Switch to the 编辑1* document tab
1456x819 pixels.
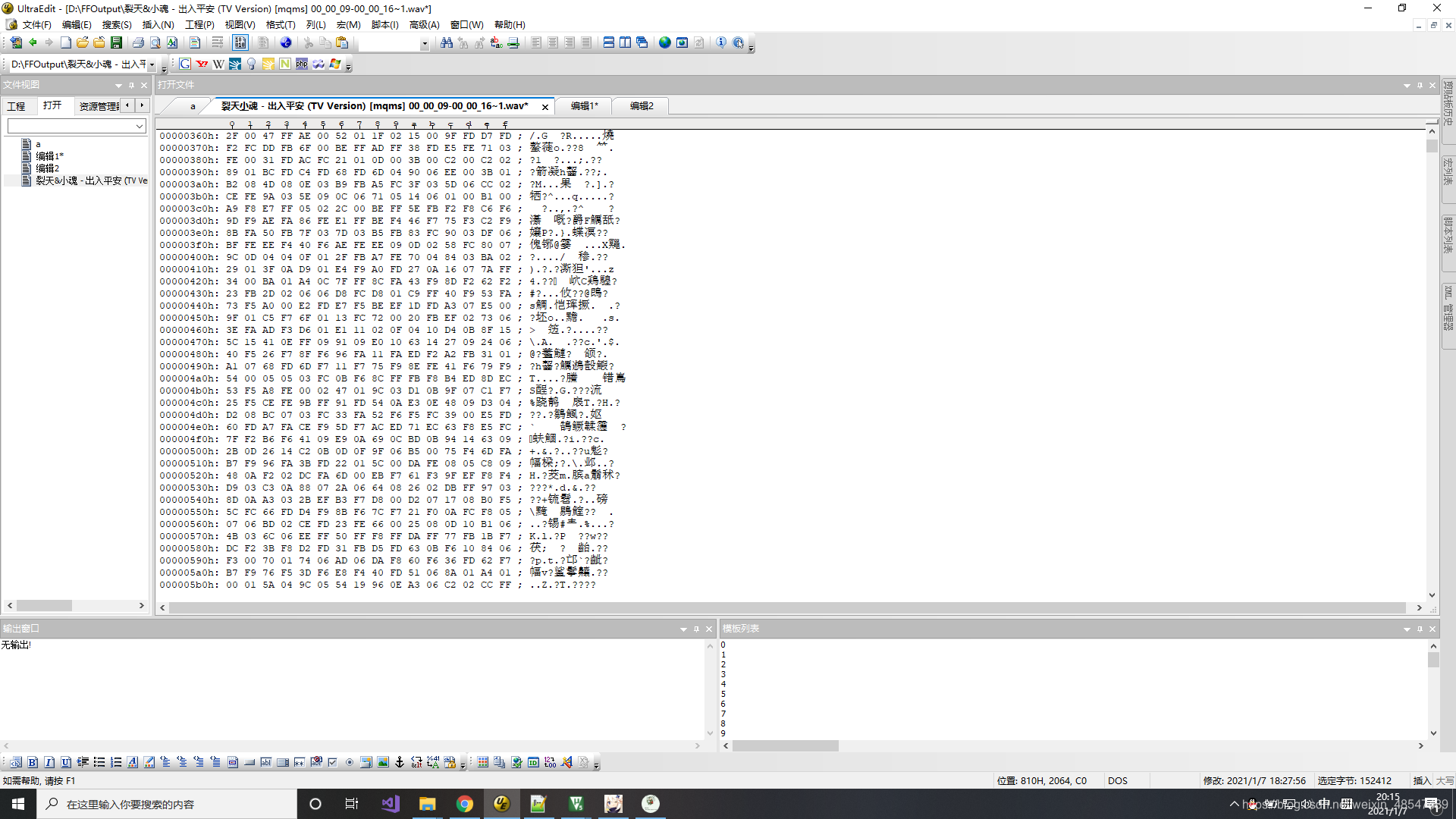[585, 106]
